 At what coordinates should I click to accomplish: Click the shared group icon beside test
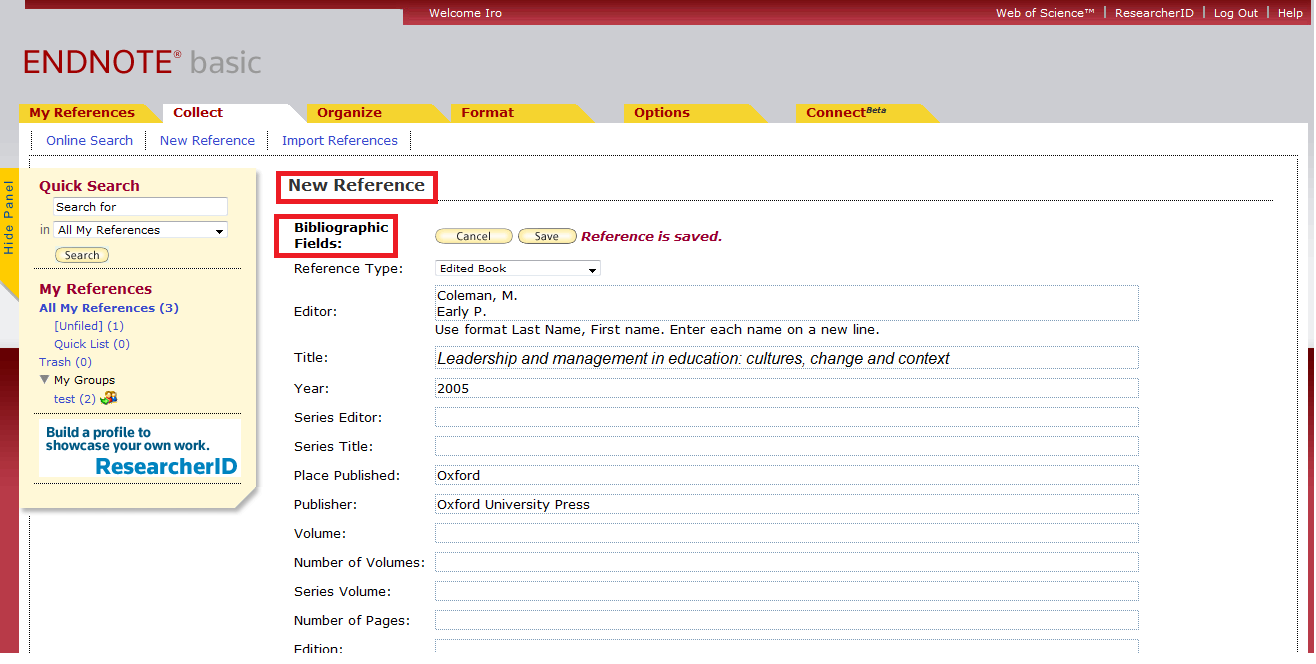point(108,398)
